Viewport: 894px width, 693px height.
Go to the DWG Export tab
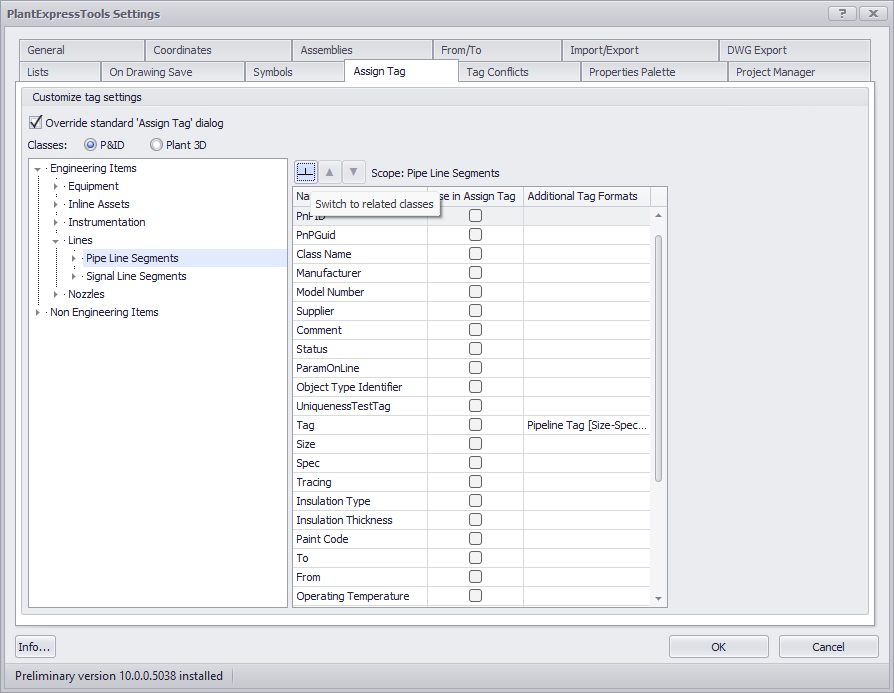click(x=795, y=50)
